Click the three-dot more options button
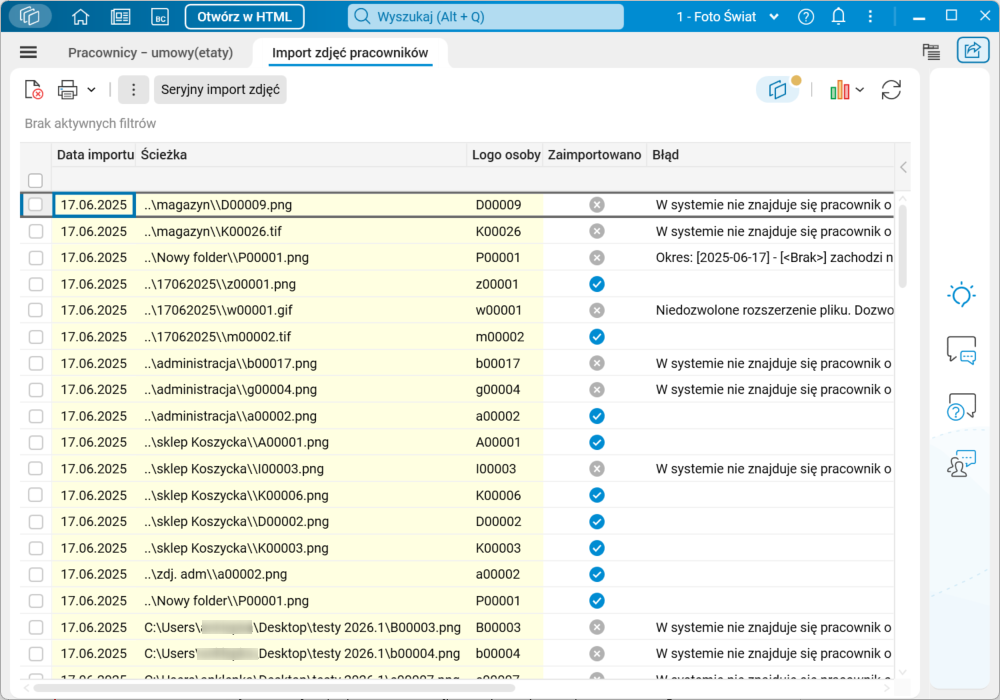 click(133, 90)
